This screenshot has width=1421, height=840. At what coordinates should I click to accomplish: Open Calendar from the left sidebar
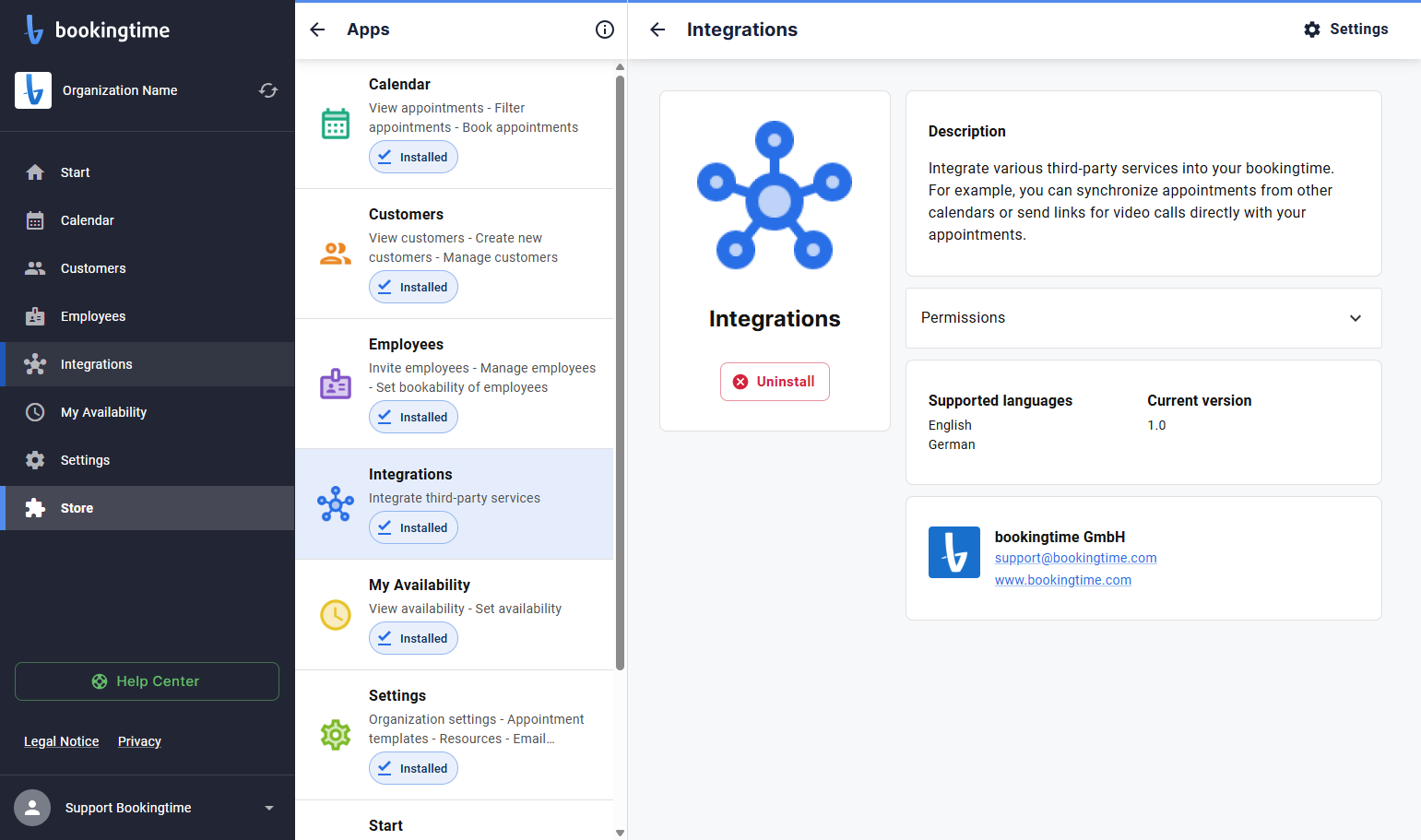point(148,220)
